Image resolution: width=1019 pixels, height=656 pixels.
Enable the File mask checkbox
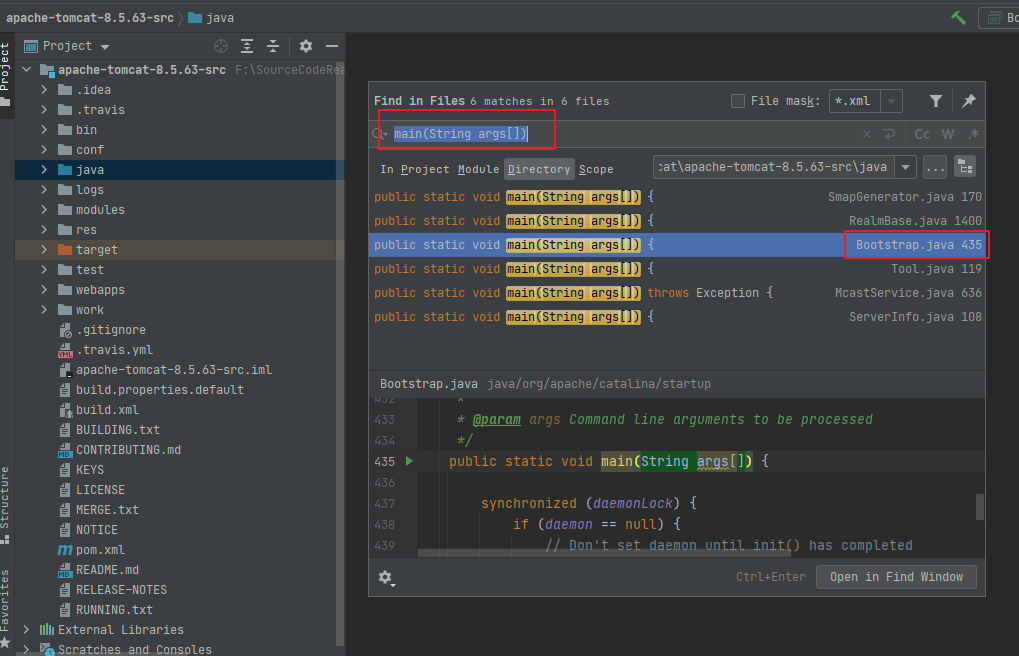pos(738,101)
